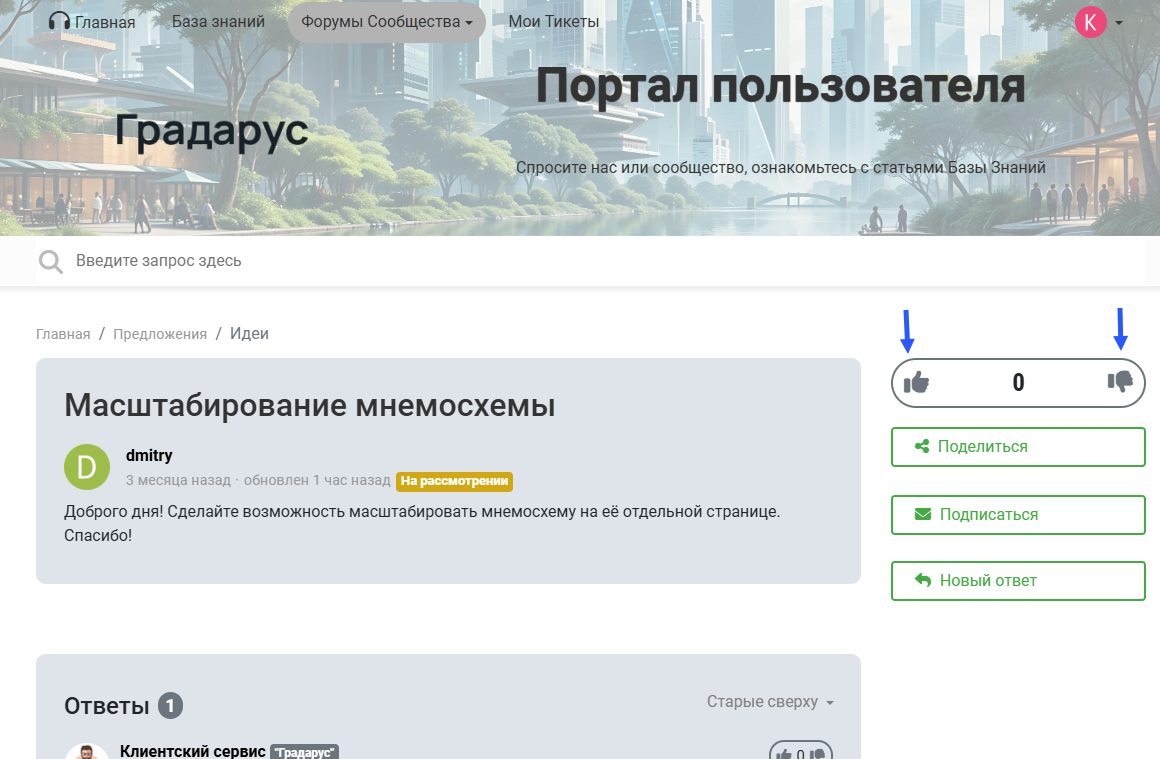The image size is (1160, 759).
Task: Click the thumbs-up icon on the idea
Action: tap(916, 382)
